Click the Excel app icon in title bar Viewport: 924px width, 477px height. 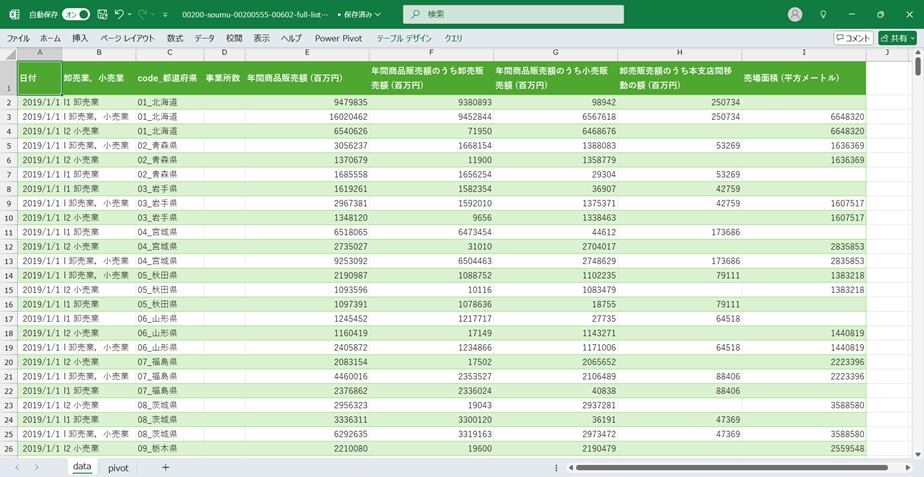(14, 15)
